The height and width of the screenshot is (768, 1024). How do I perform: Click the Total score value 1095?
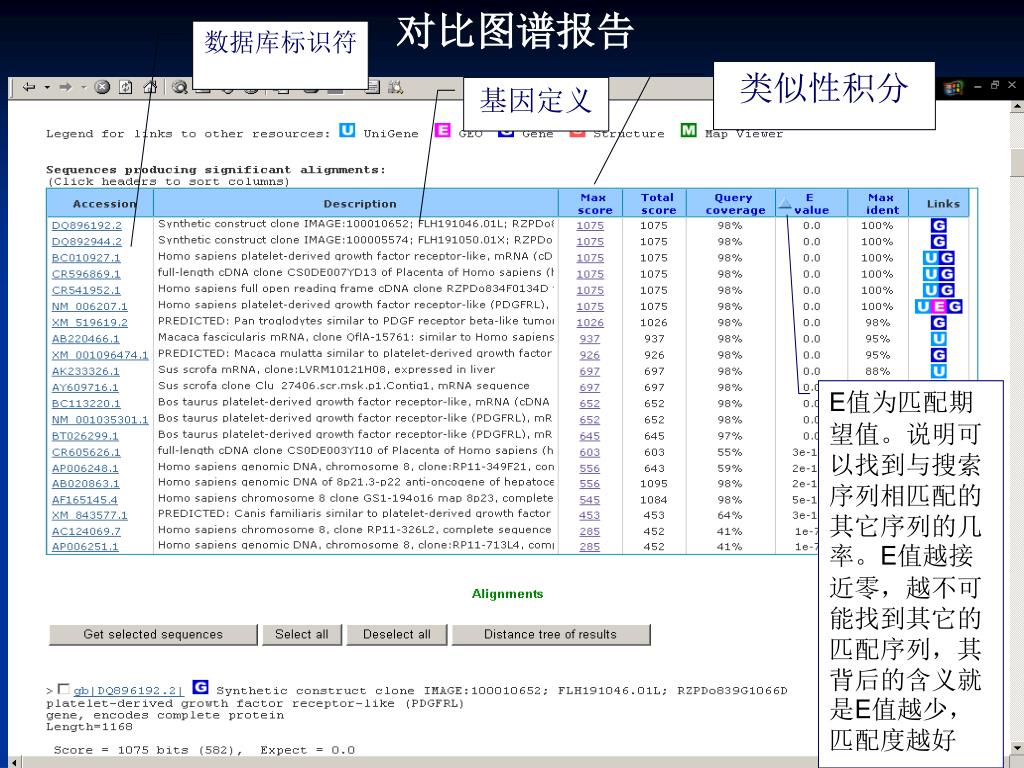pos(654,484)
